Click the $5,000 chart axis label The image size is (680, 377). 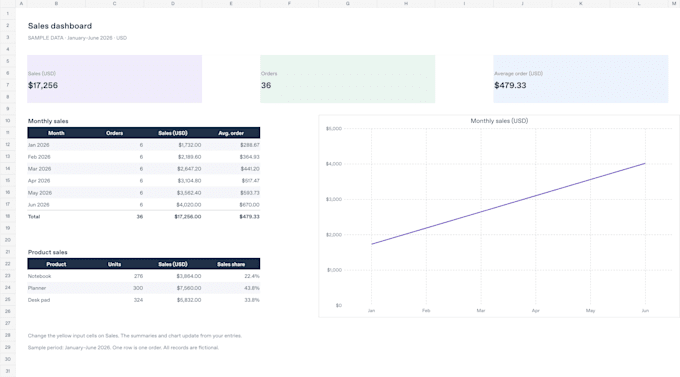pyautogui.click(x=333, y=129)
